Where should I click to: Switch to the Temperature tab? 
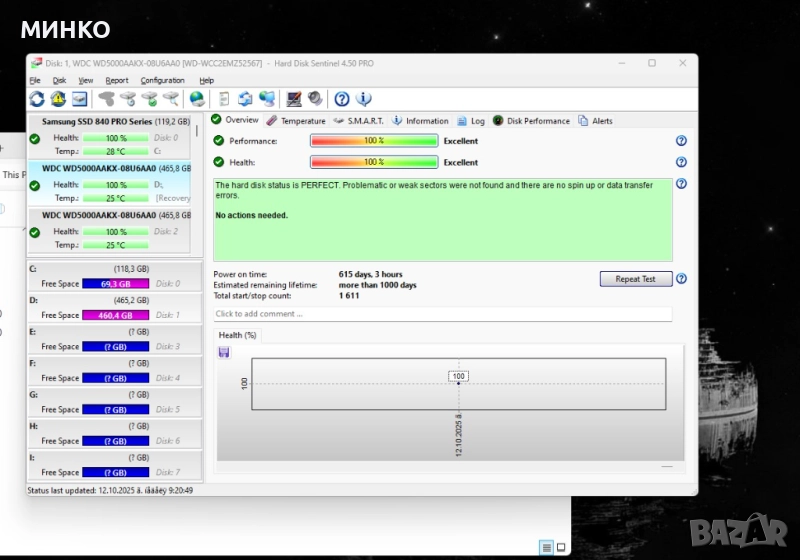click(x=296, y=121)
